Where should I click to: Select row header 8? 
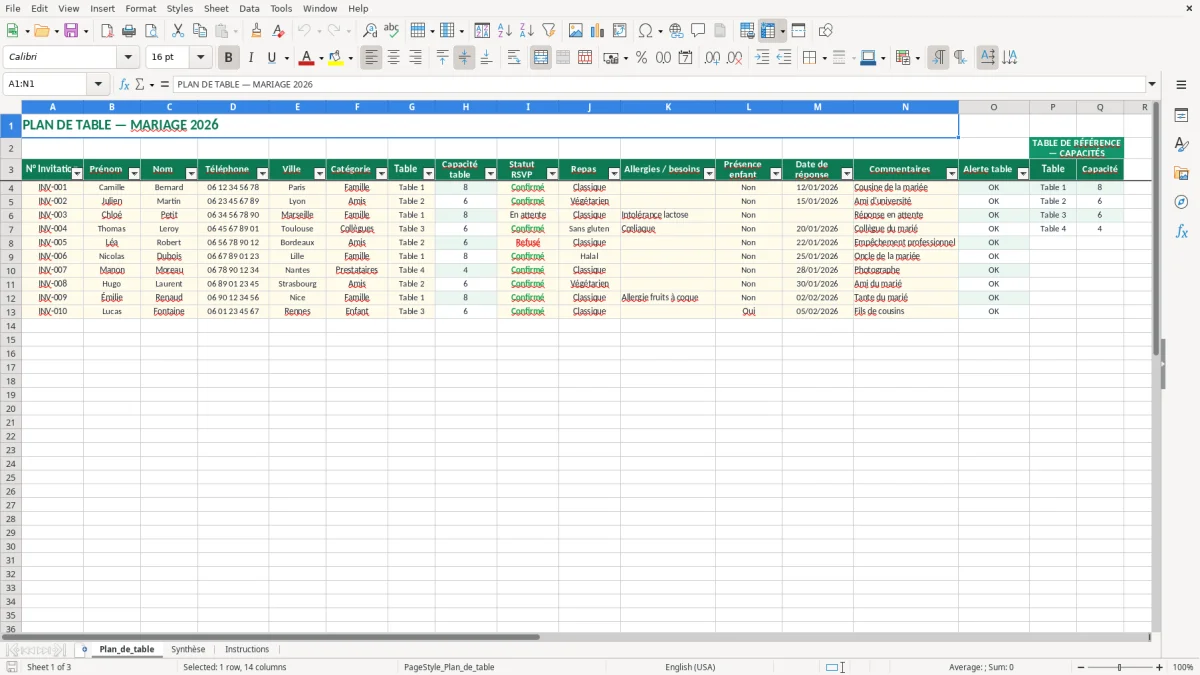click(11, 242)
